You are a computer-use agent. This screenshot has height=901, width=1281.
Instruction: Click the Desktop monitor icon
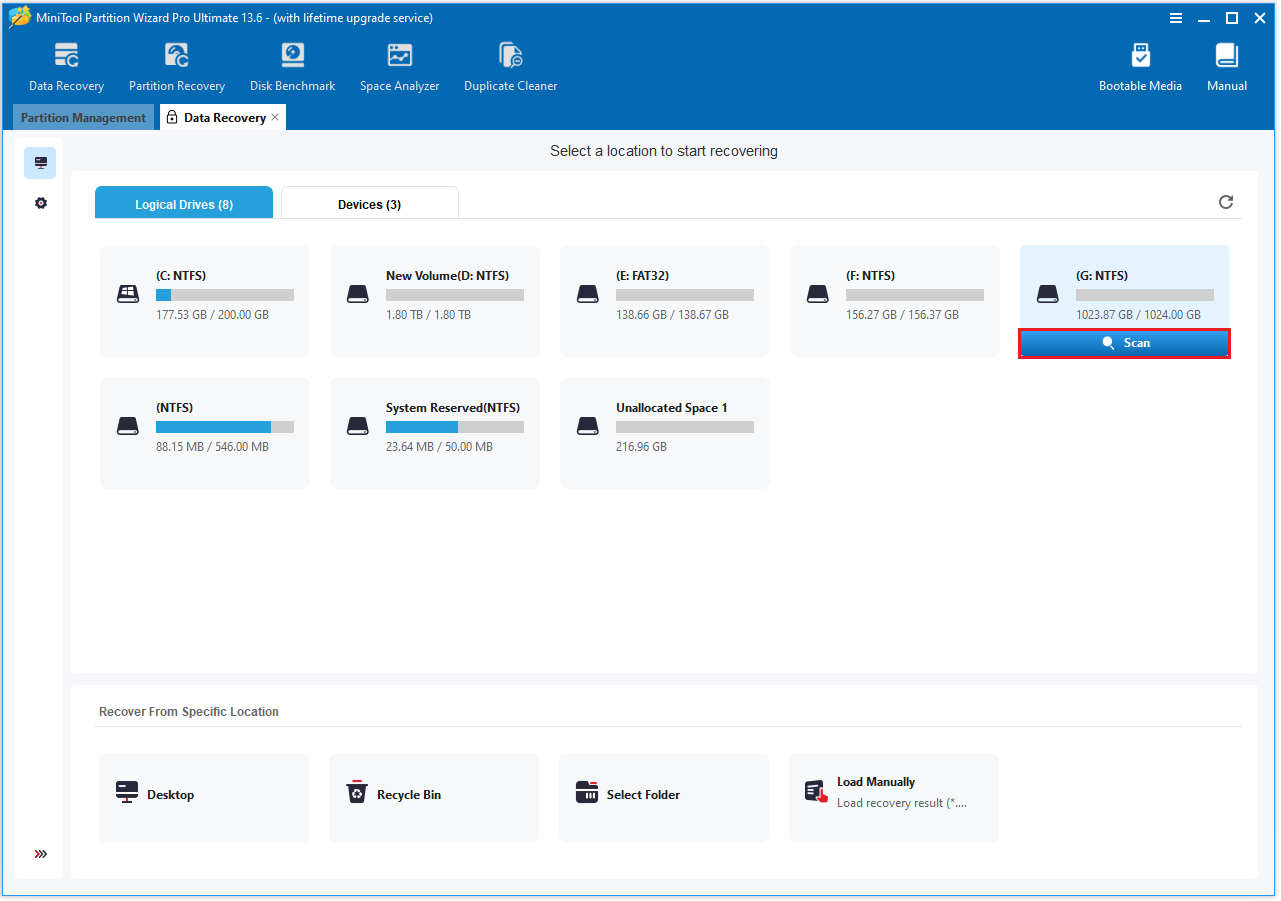[127, 793]
